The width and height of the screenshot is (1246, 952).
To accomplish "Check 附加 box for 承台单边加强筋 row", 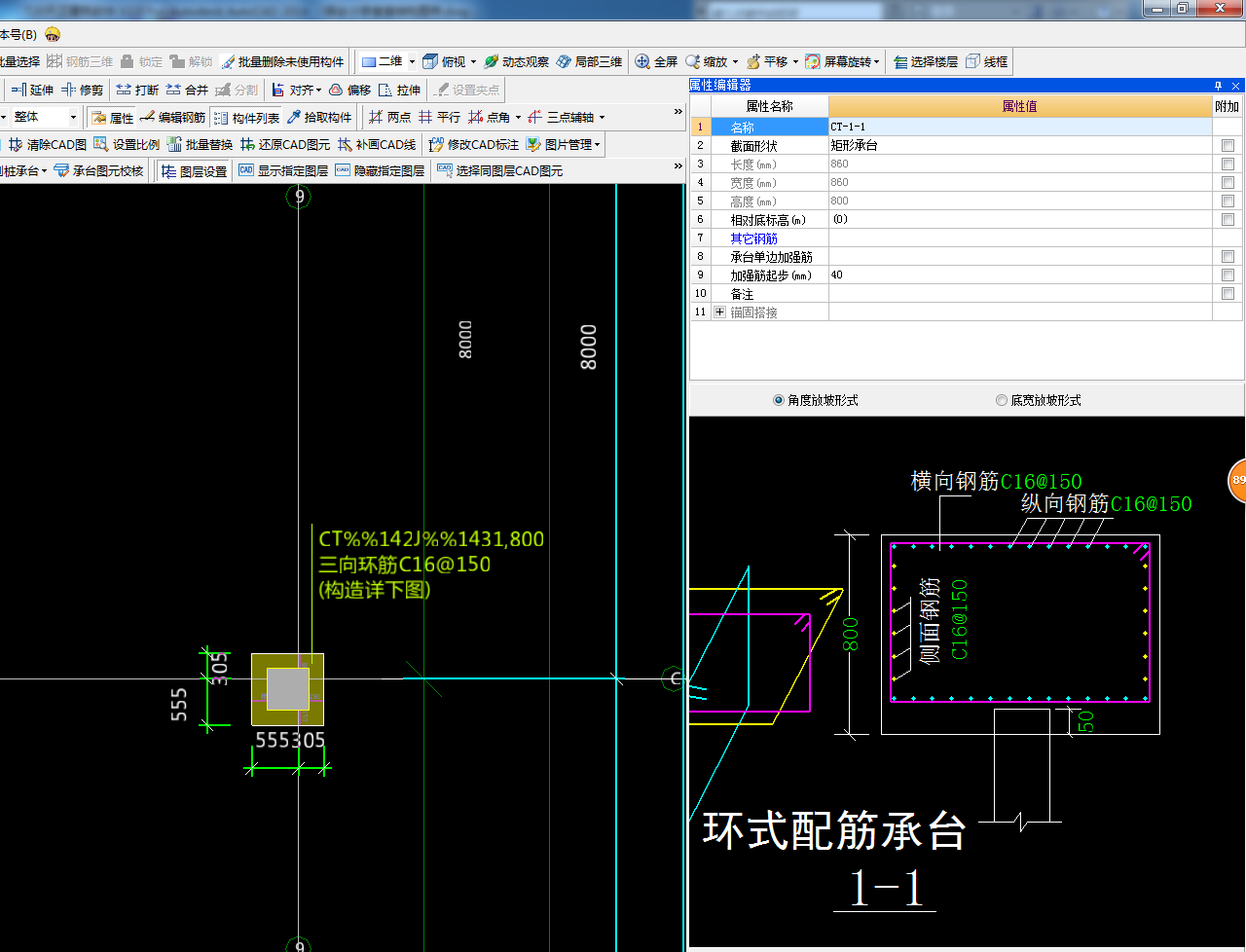I will click(x=1228, y=256).
